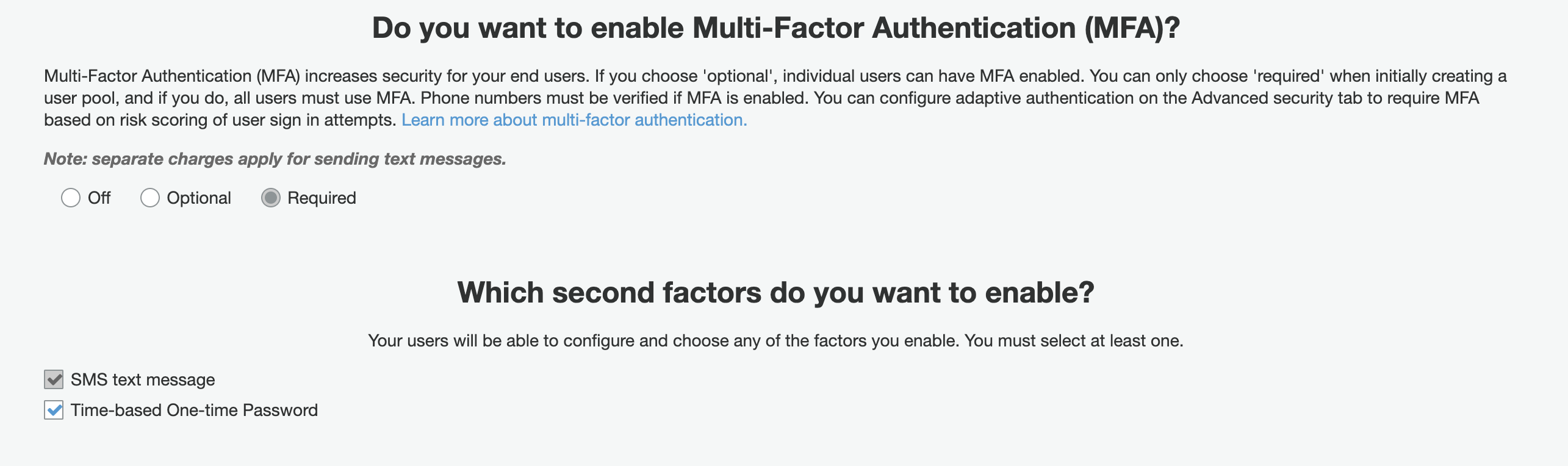Click the quoted 'required' word in description
This screenshot has width=1568, height=466.
tap(1289, 76)
